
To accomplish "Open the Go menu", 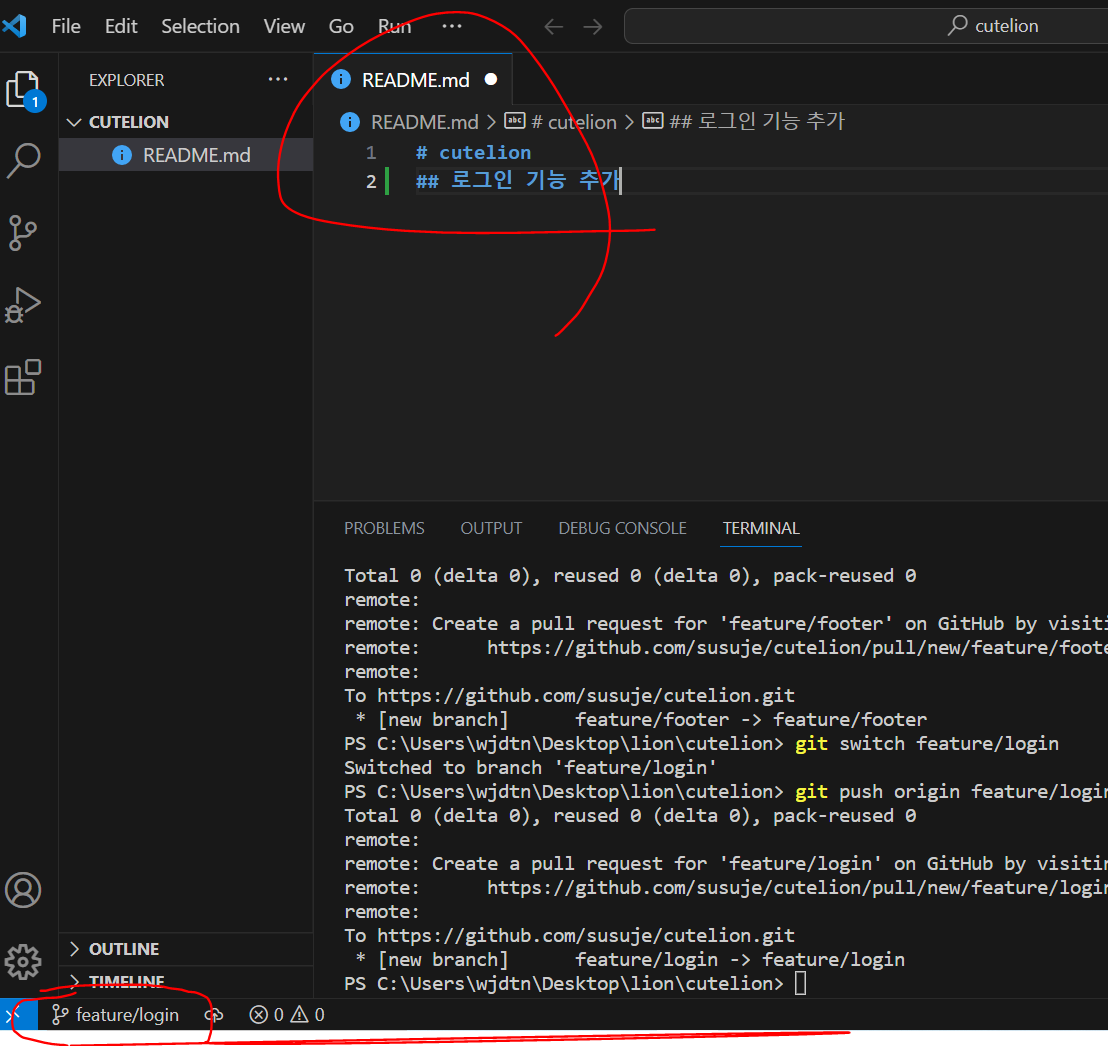I will pyautogui.click(x=341, y=26).
